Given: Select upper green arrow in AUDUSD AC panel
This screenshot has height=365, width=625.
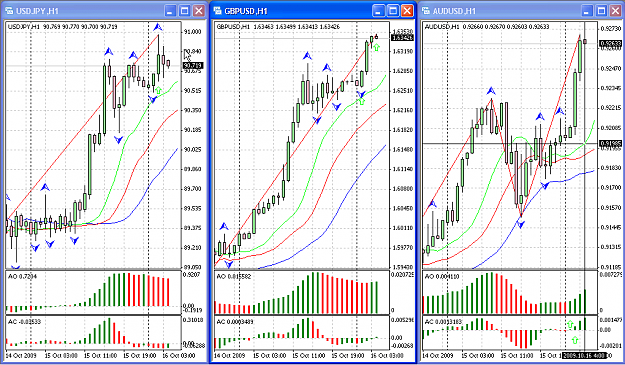Looking at the screenshot, I should point(570,324).
